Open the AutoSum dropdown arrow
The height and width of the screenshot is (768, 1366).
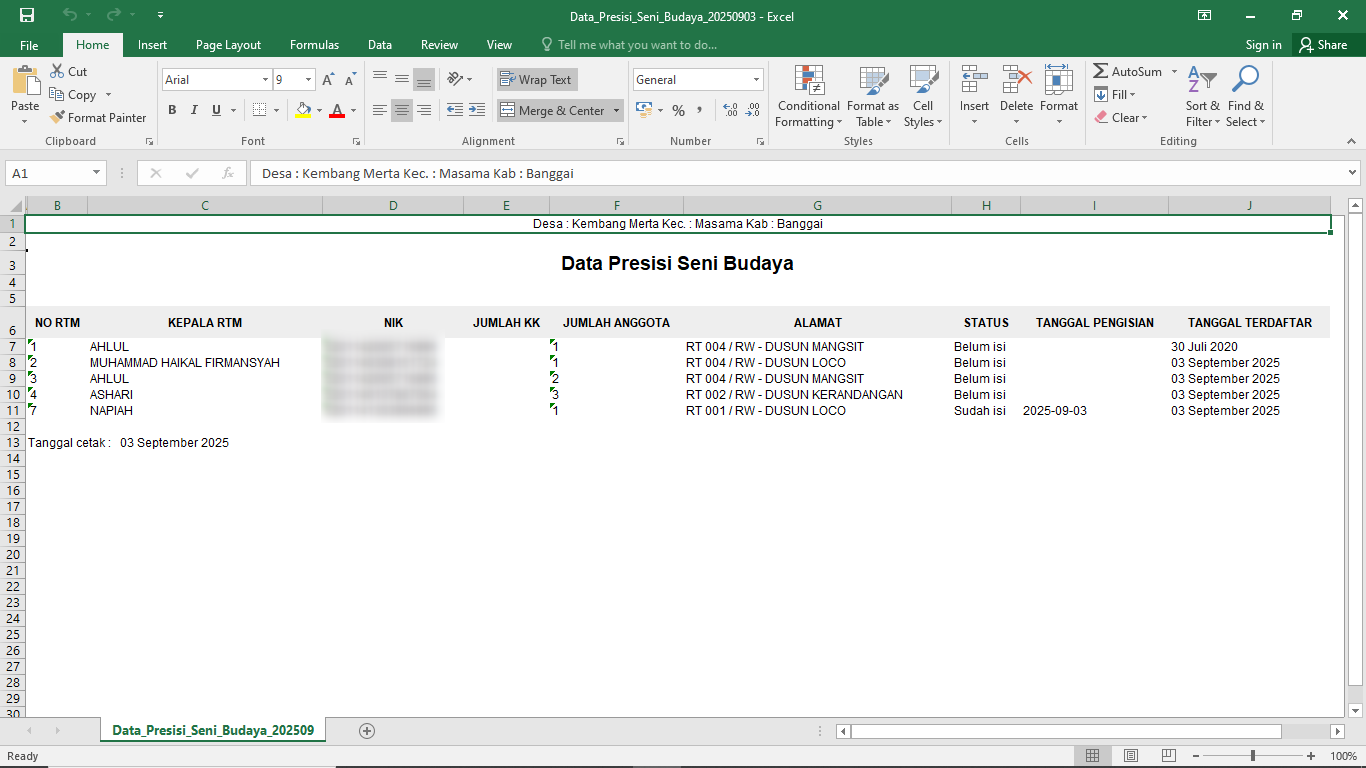tap(1175, 72)
